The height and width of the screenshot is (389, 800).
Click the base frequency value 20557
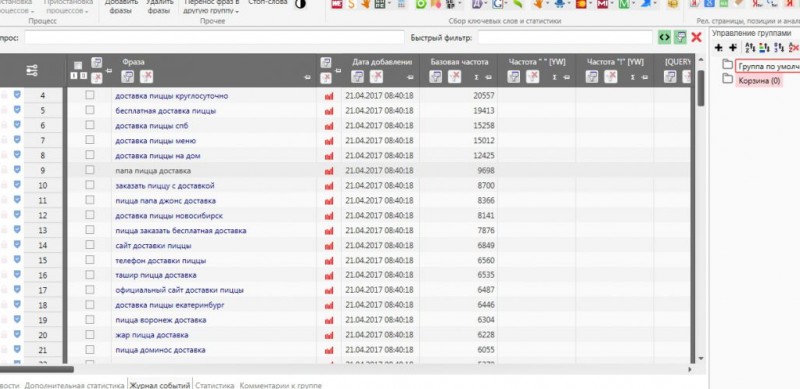(x=484, y=96)
